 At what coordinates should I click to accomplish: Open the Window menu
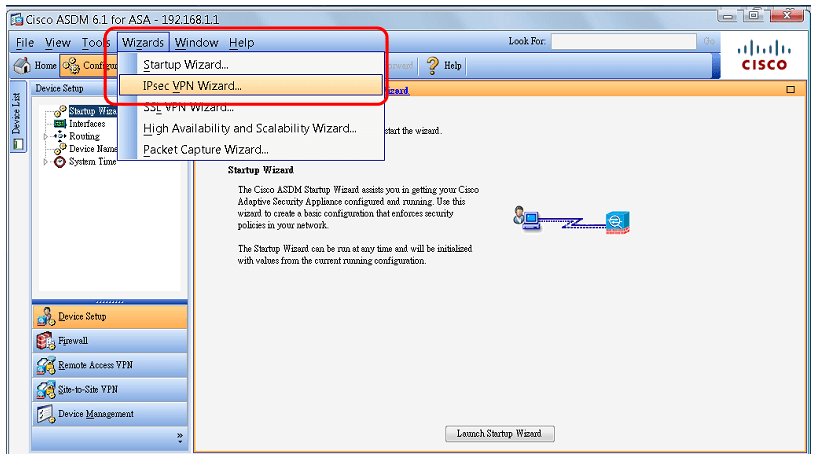[x=197, y=43]
